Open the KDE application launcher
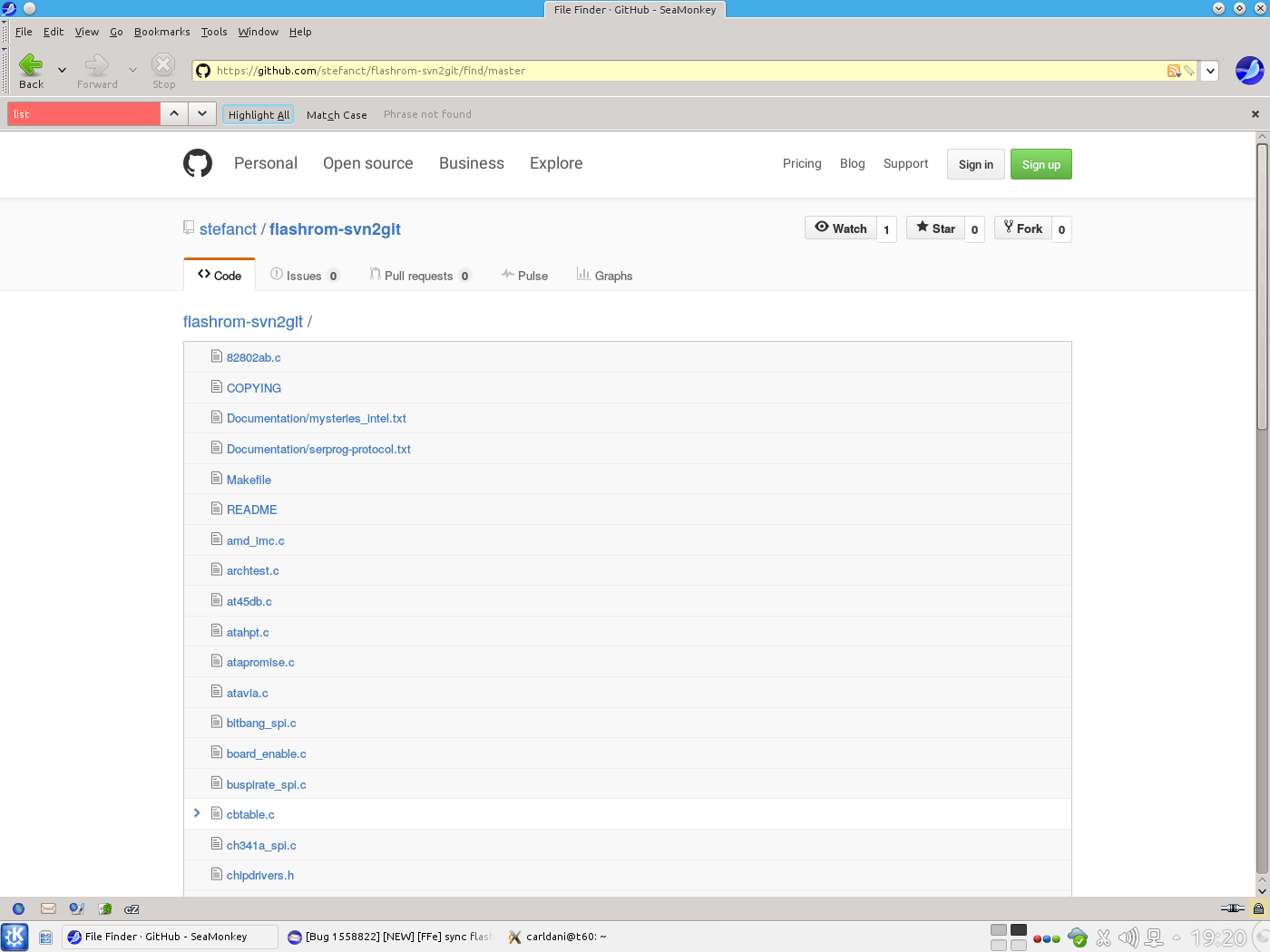1270x952 pixels. [x=15, y=937]
